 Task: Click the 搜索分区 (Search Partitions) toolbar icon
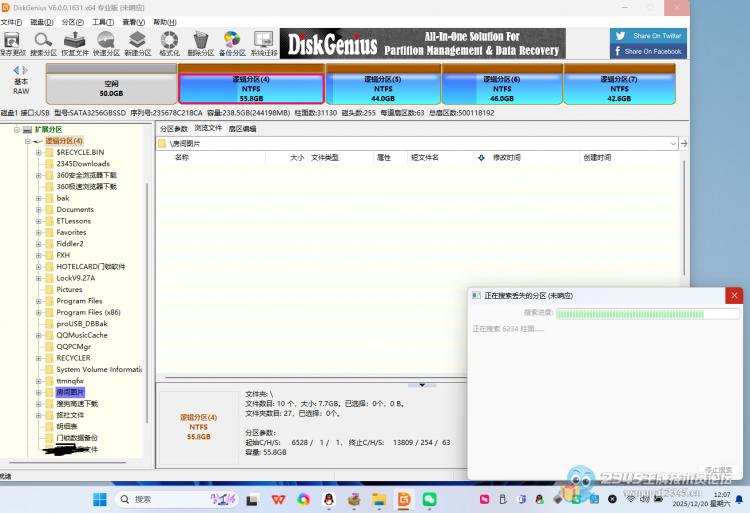[44, 42]
